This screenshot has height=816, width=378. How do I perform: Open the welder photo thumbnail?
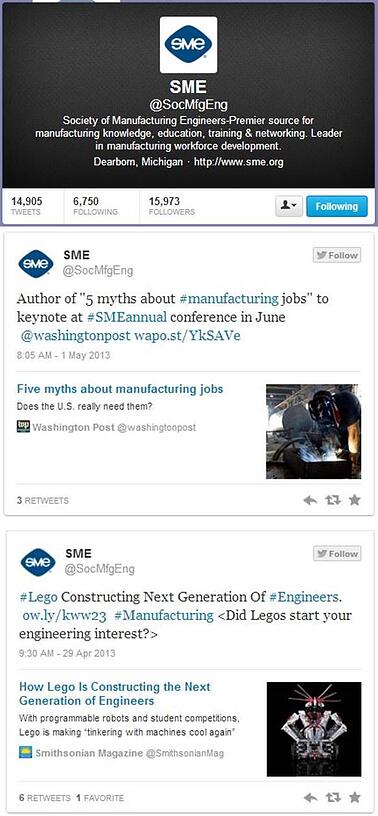[313, 431]
